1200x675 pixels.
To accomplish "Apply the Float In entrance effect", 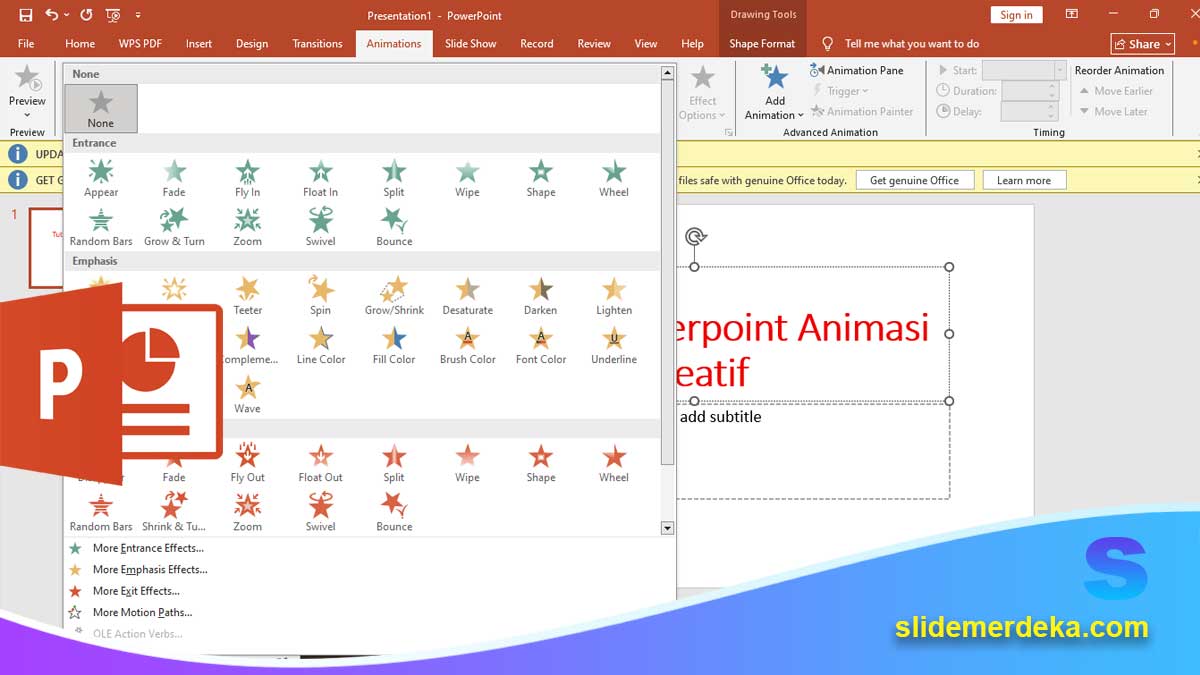I will coord(320,178).
